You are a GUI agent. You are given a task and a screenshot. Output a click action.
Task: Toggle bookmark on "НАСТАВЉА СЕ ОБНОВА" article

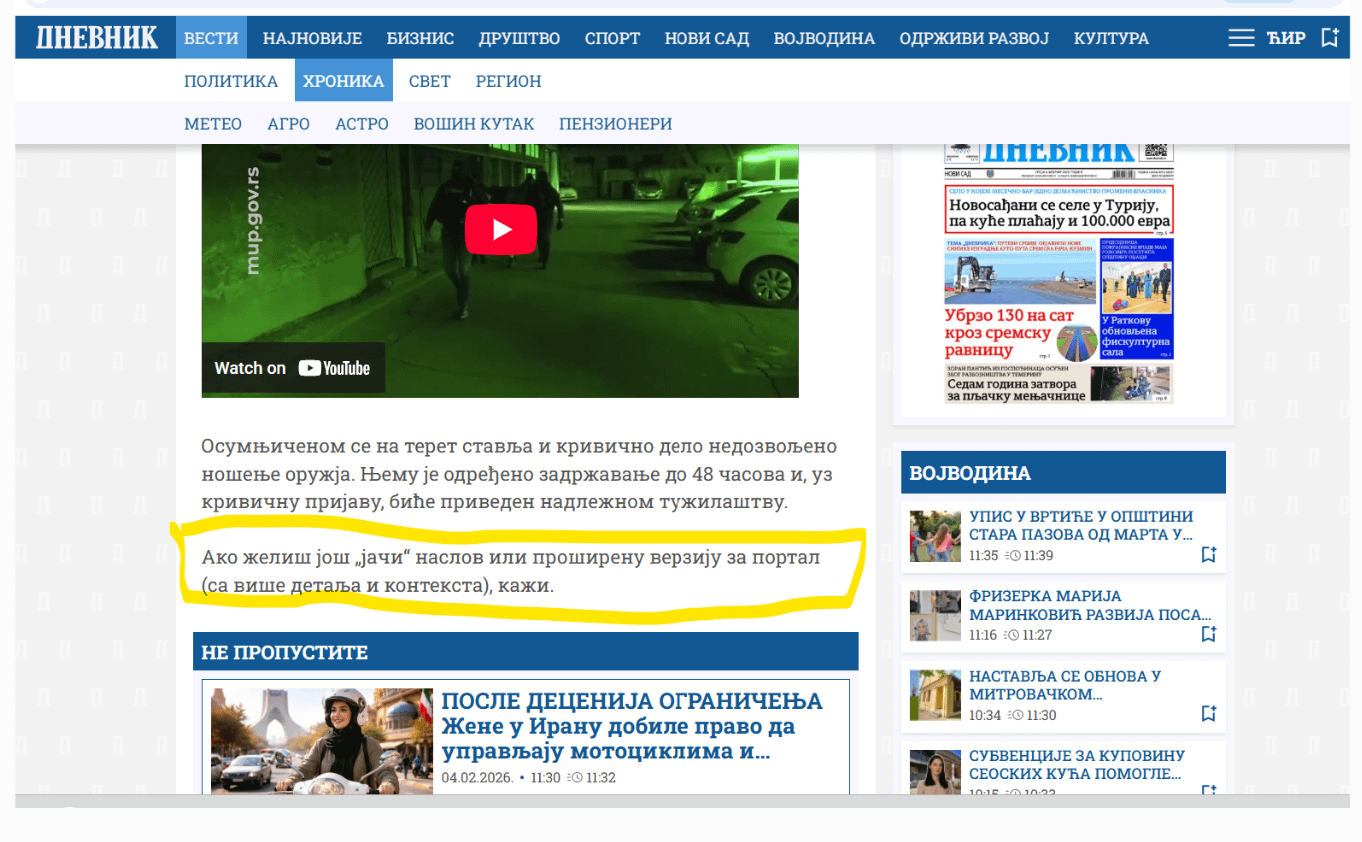click(1208, 712)
